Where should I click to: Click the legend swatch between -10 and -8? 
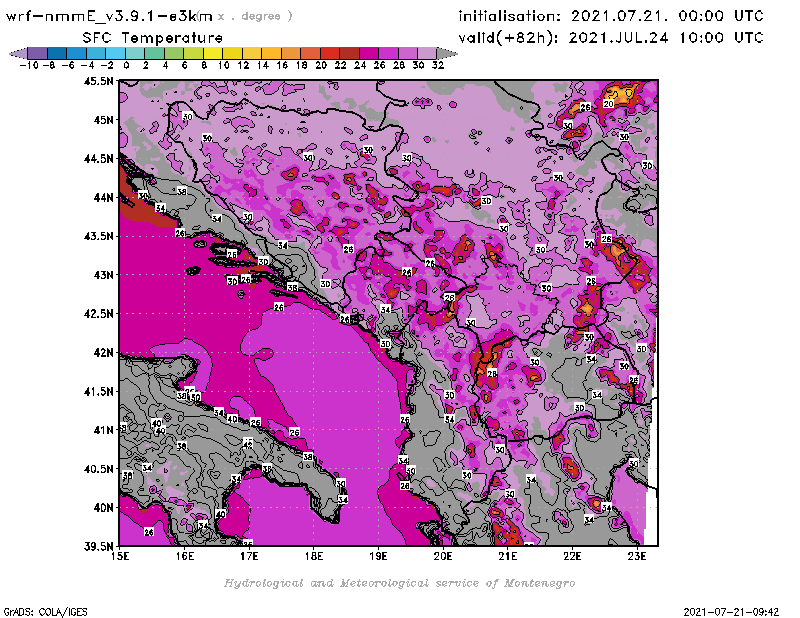[x=37, y=54]
